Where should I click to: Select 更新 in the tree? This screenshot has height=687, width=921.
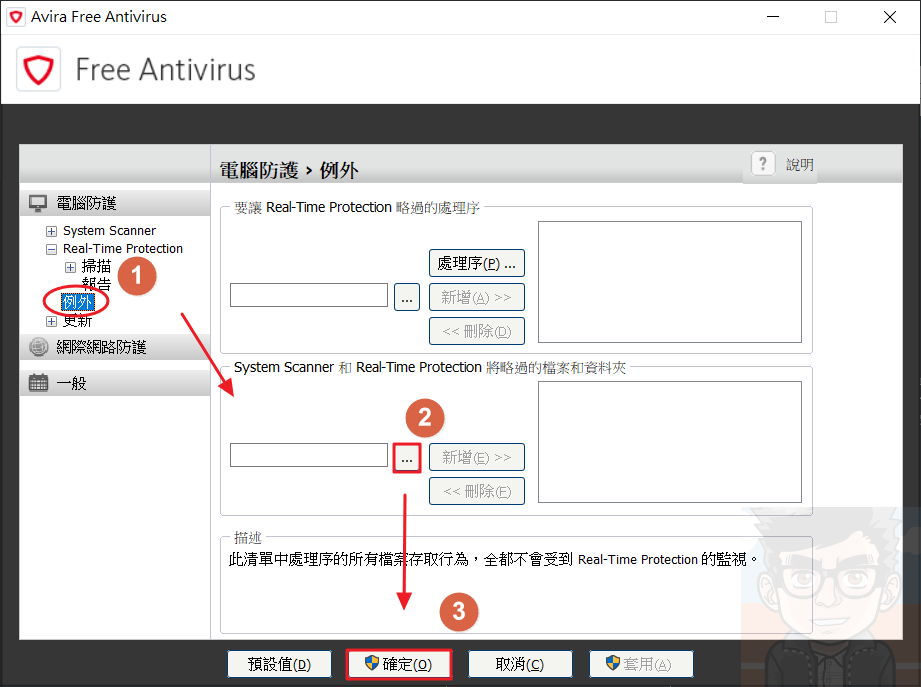[78, 321]
